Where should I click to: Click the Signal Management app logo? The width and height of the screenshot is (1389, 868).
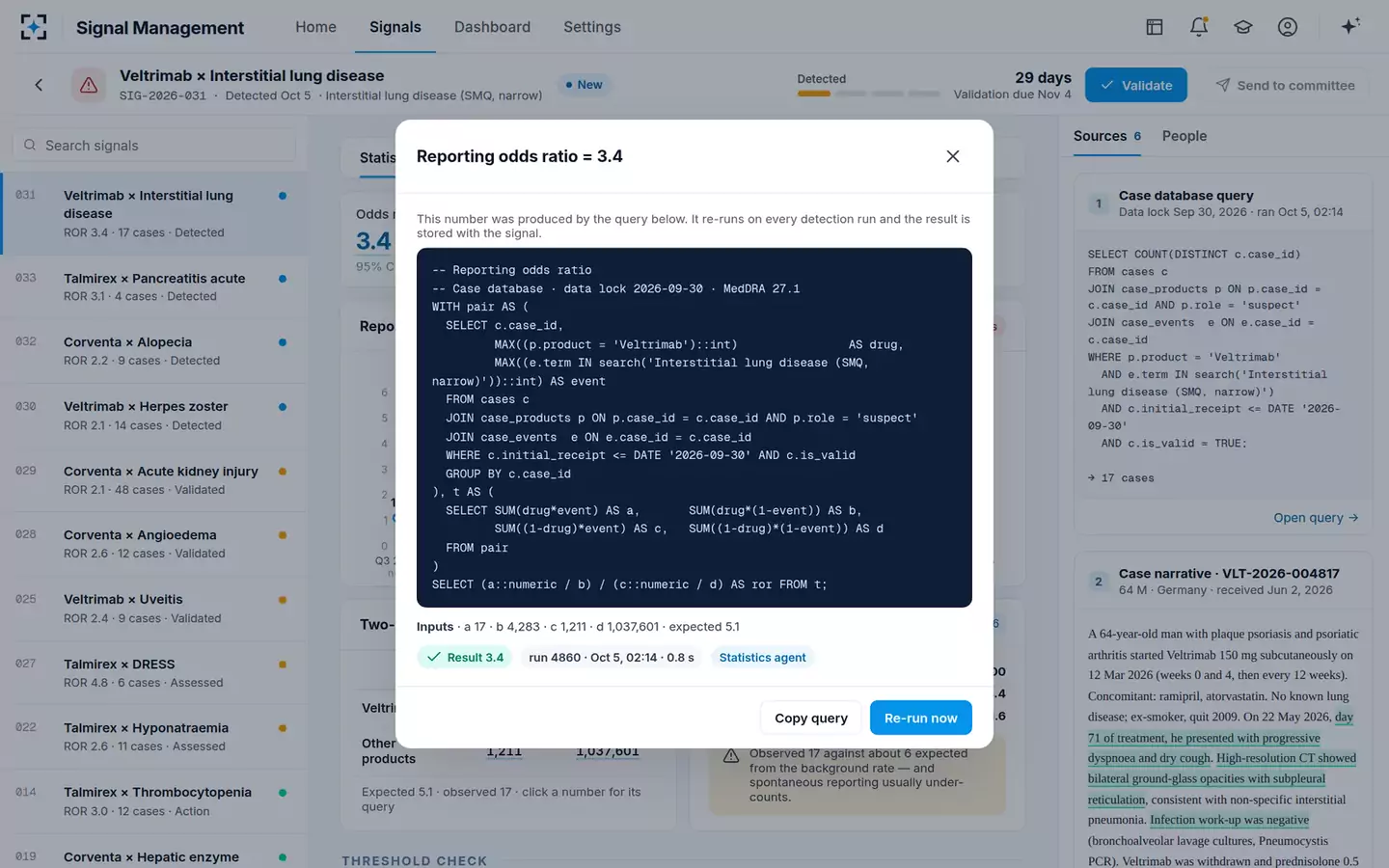[x=34, y=27]
